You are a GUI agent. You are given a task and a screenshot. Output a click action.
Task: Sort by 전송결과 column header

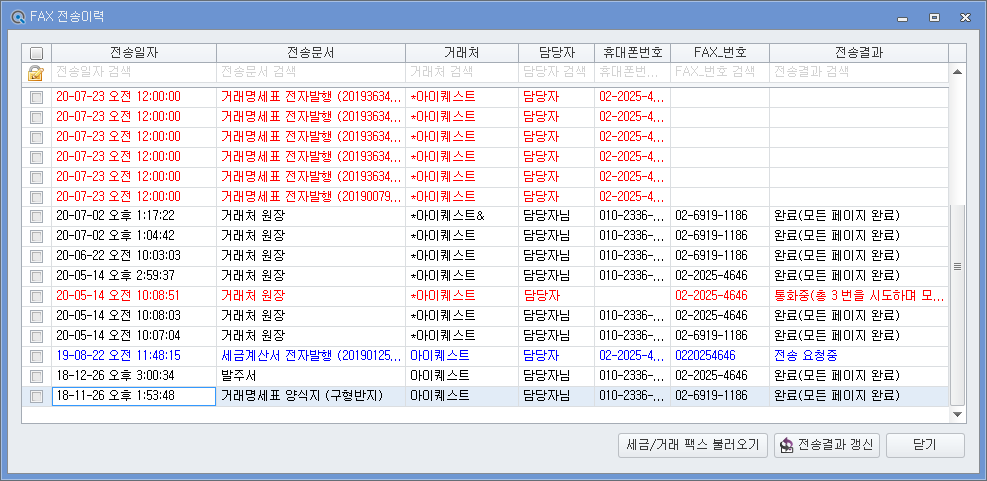pyautogui.click(x=859, y=53)
